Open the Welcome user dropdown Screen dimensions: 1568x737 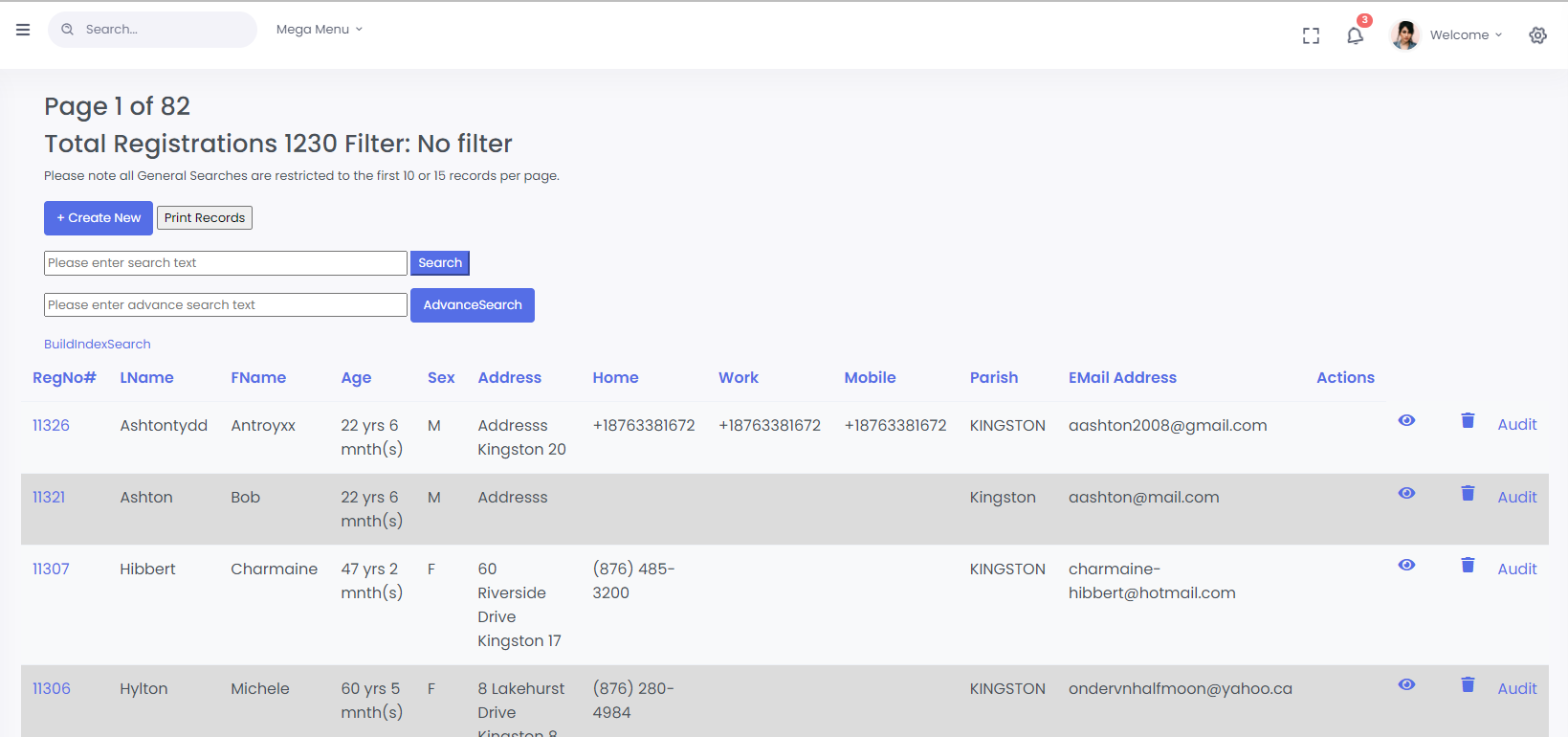tap(1466, 35)
